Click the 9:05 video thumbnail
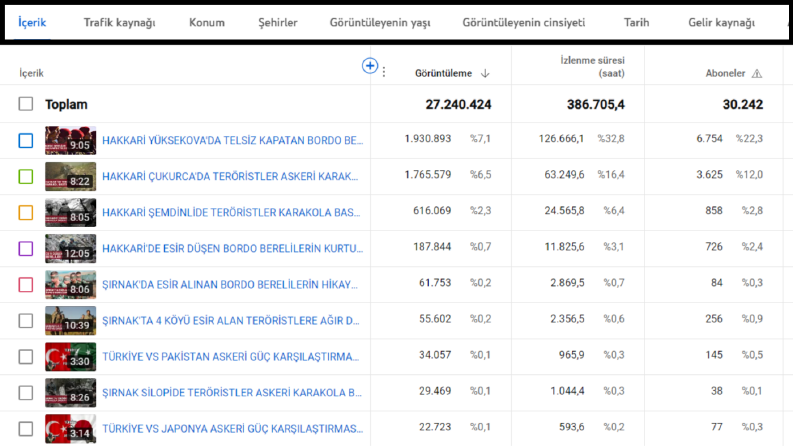 click(x=70, y=141)
